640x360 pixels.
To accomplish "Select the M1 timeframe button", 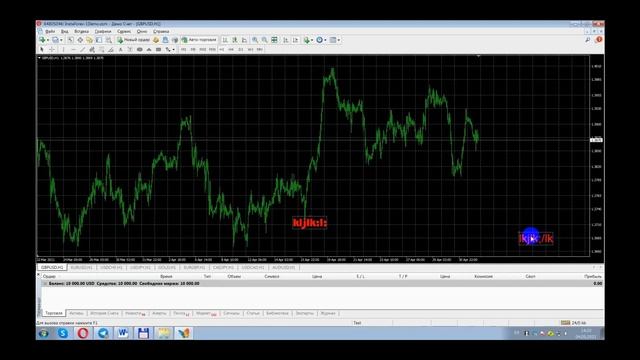I will tap(184, 49).
